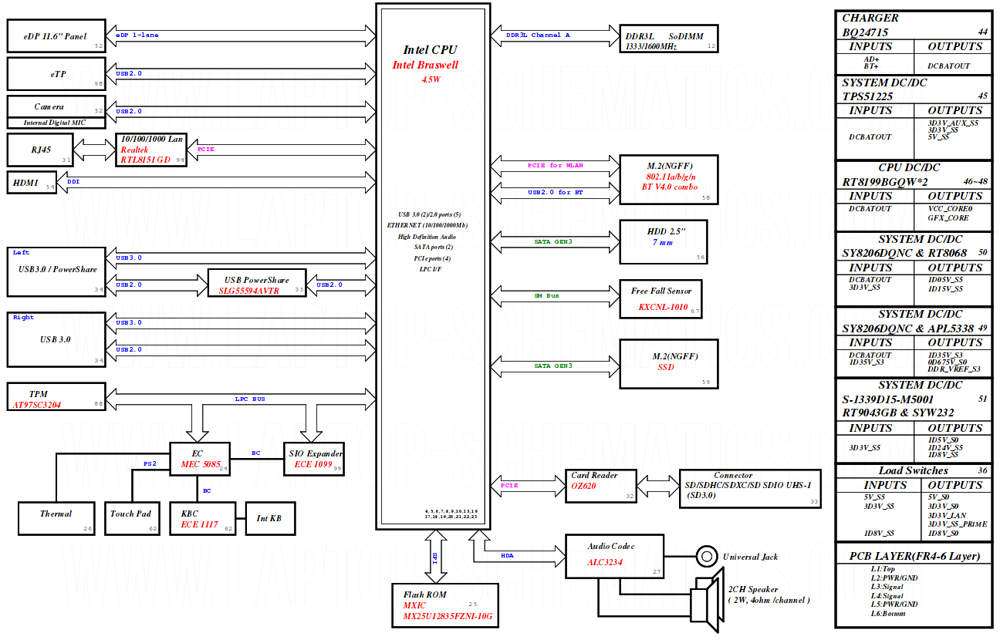Click the red Intel Braswell text
The width and height of the screenshot is (1000, 640).
click(425, 65)
